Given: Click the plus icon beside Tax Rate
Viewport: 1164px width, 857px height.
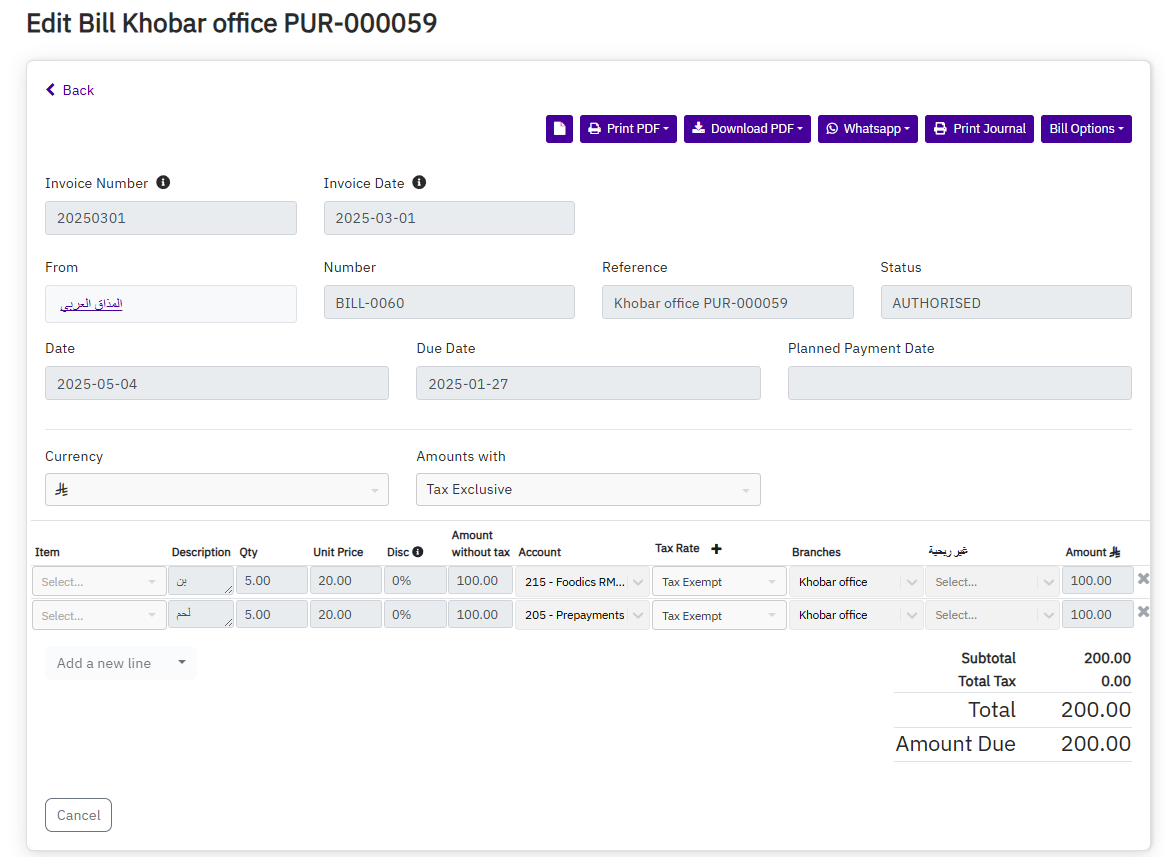Looking at the screenshot, I should click(716, 549).
